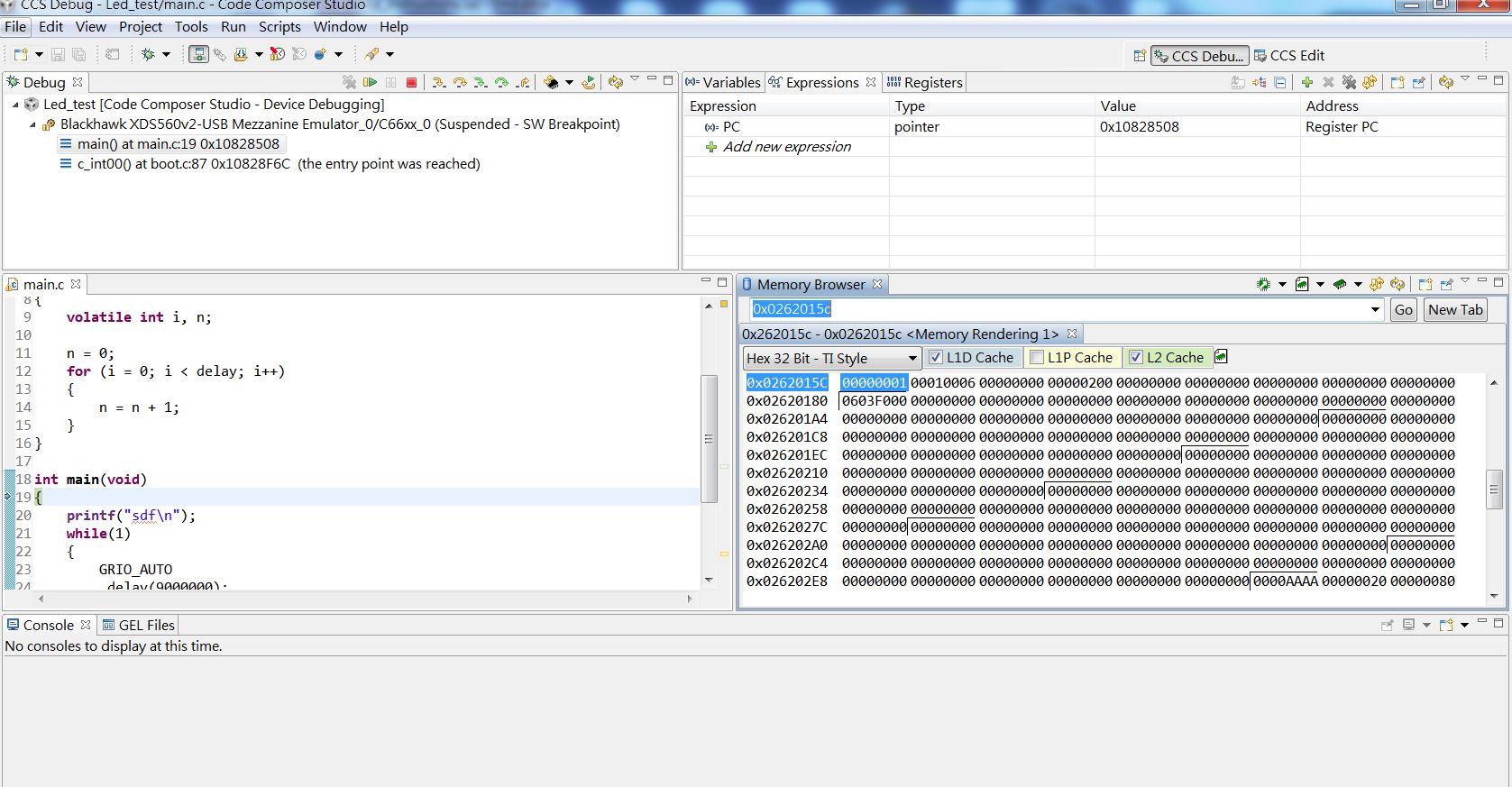Click Add new expression row
The width and height of the screenshot is (1512, 787).
click(x=787, y=146)
